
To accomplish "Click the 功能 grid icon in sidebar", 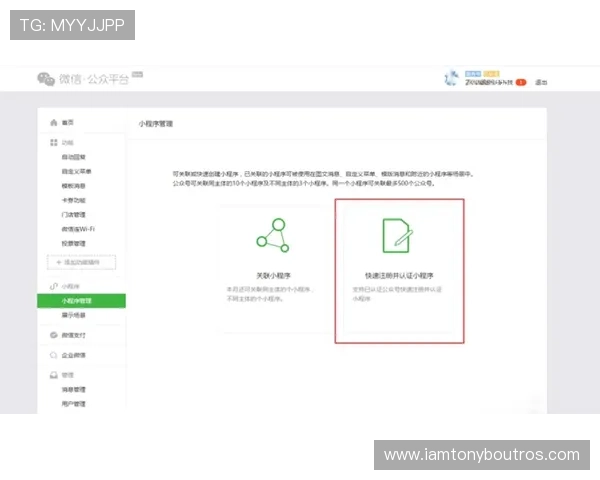I will 54,142.
